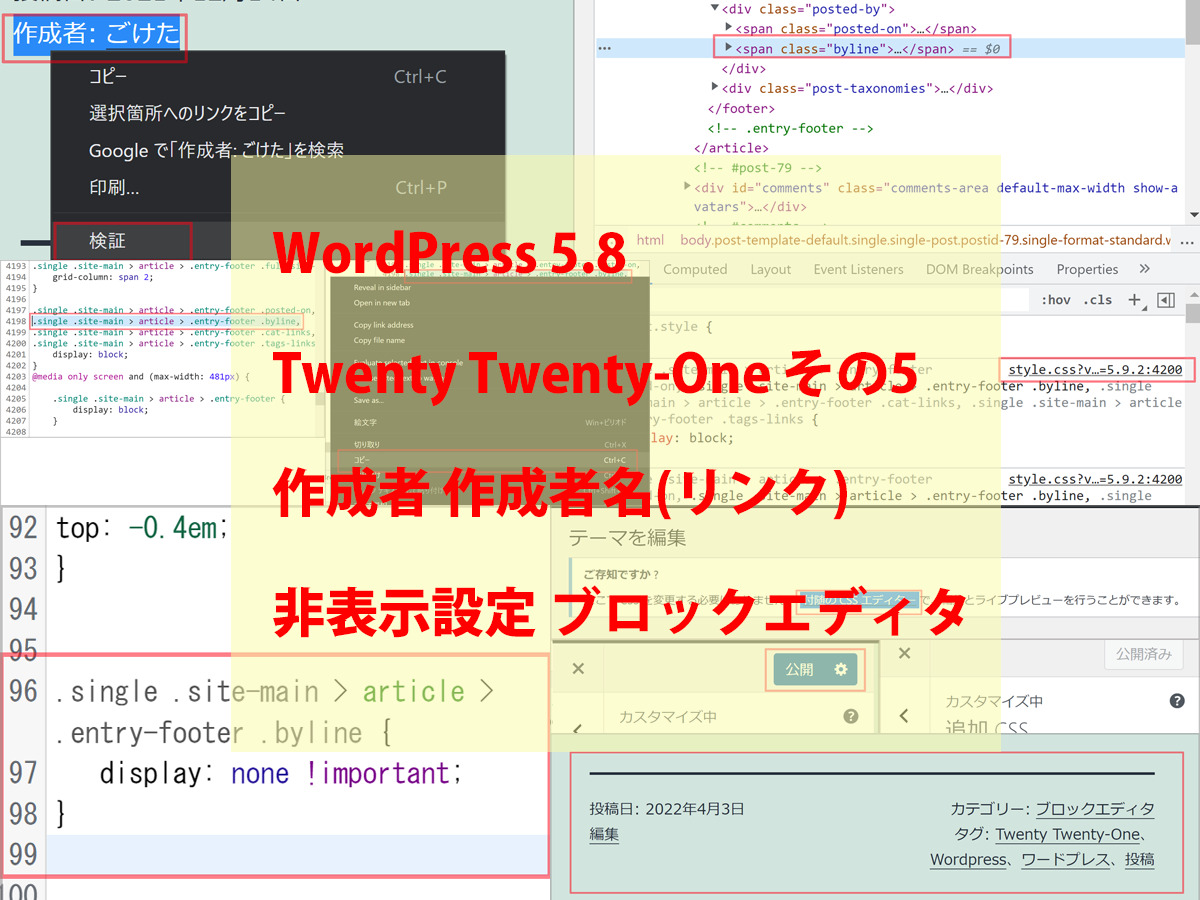Toggle the :hov element state panel
1200x900 pixels.
[1056, 300]
